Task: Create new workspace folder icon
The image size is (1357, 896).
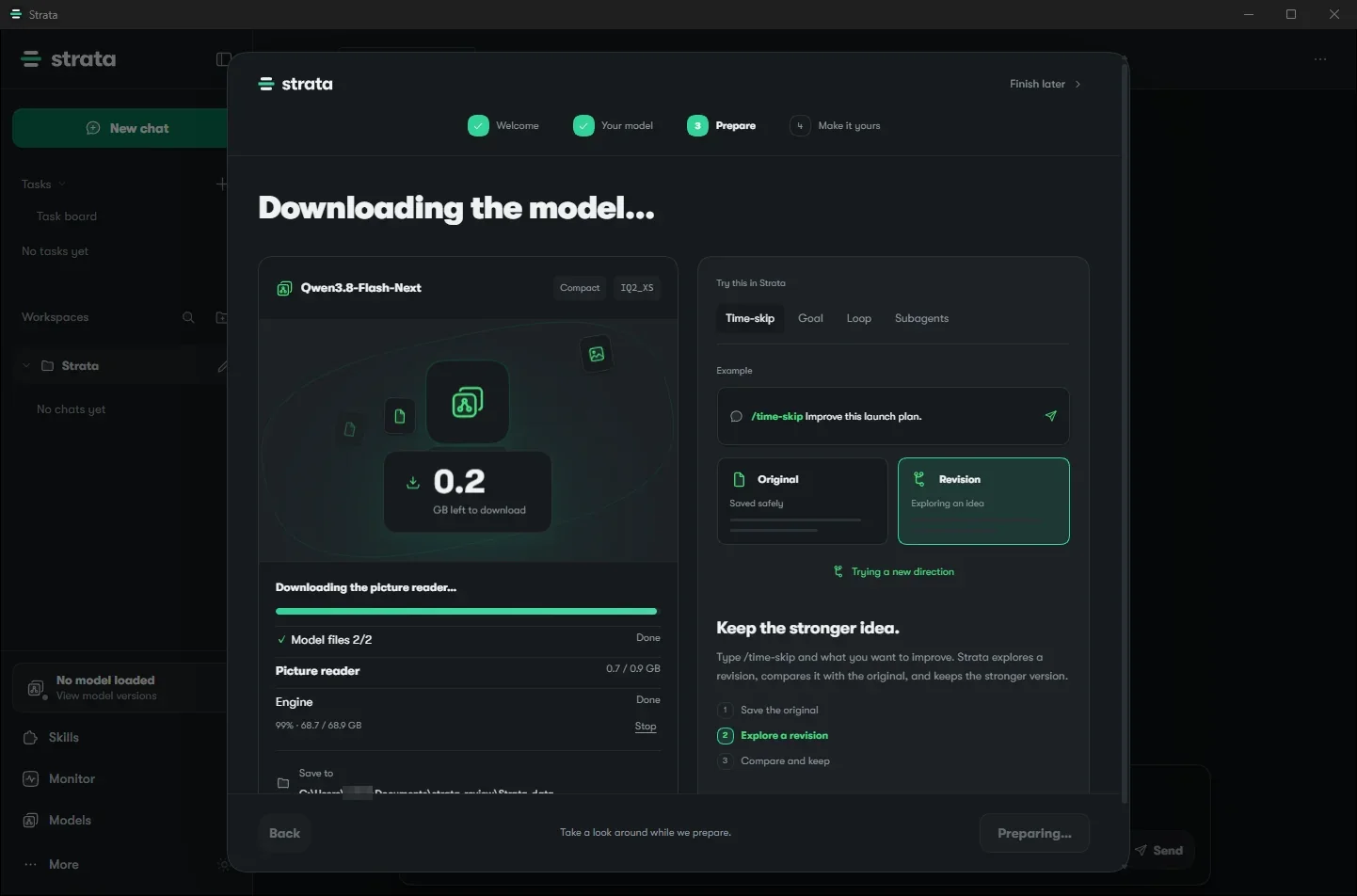Action: pos(221,317)
